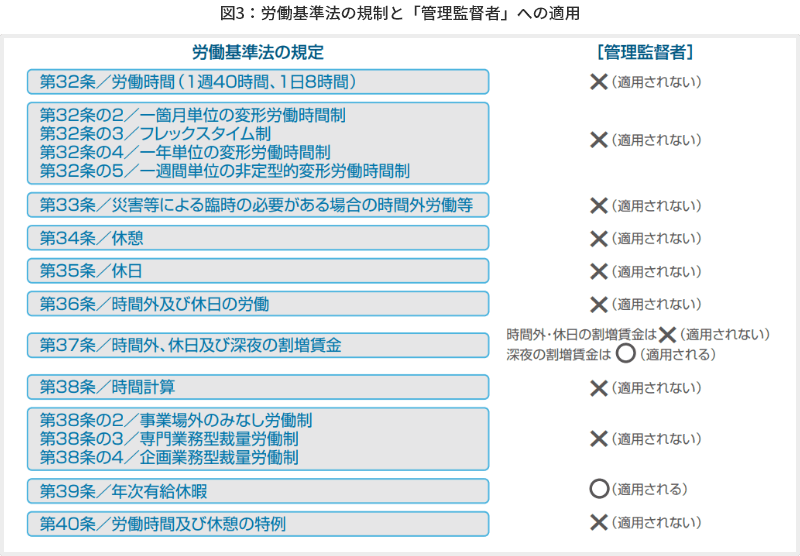Click the X mark beside 第38条の2 group
The image size is (800, 556).
pyautogui.click(x=598, y=439)
